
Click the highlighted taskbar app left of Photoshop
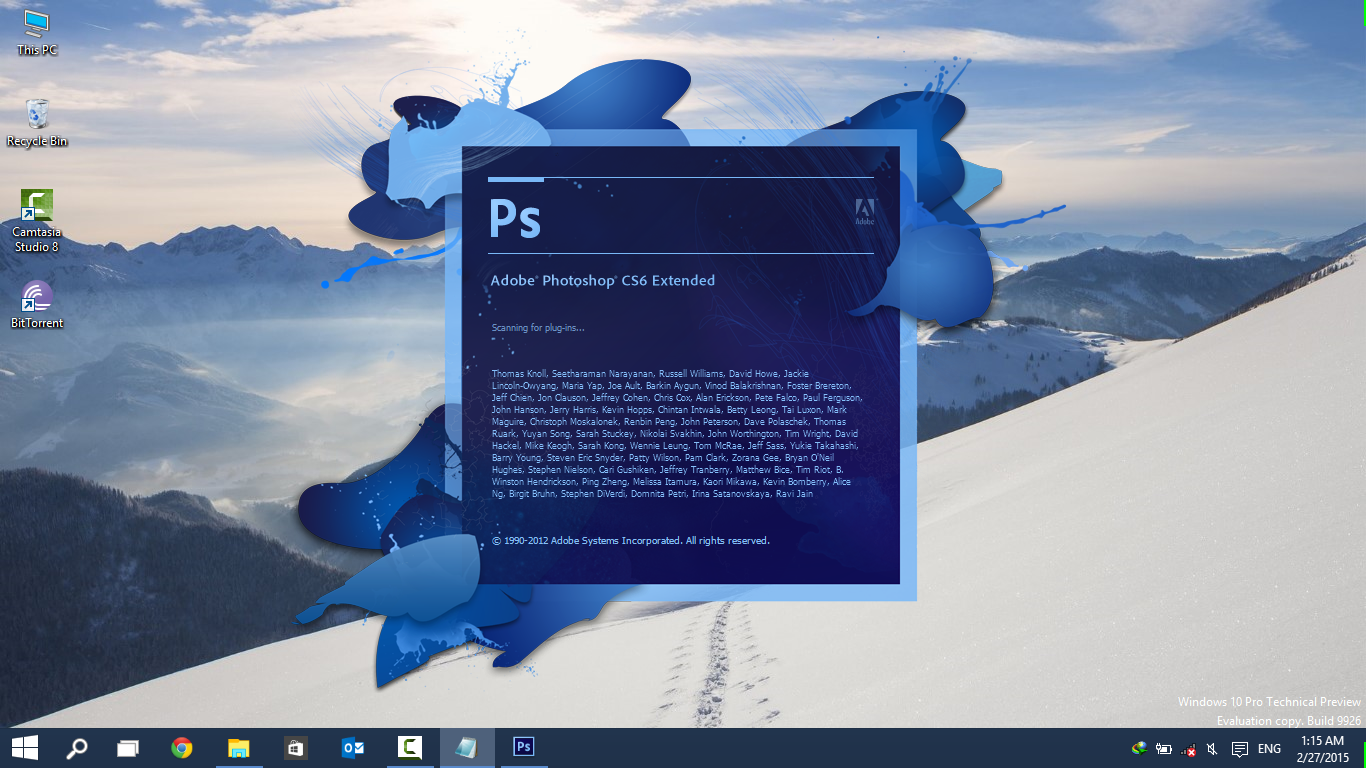pos(467,747)
